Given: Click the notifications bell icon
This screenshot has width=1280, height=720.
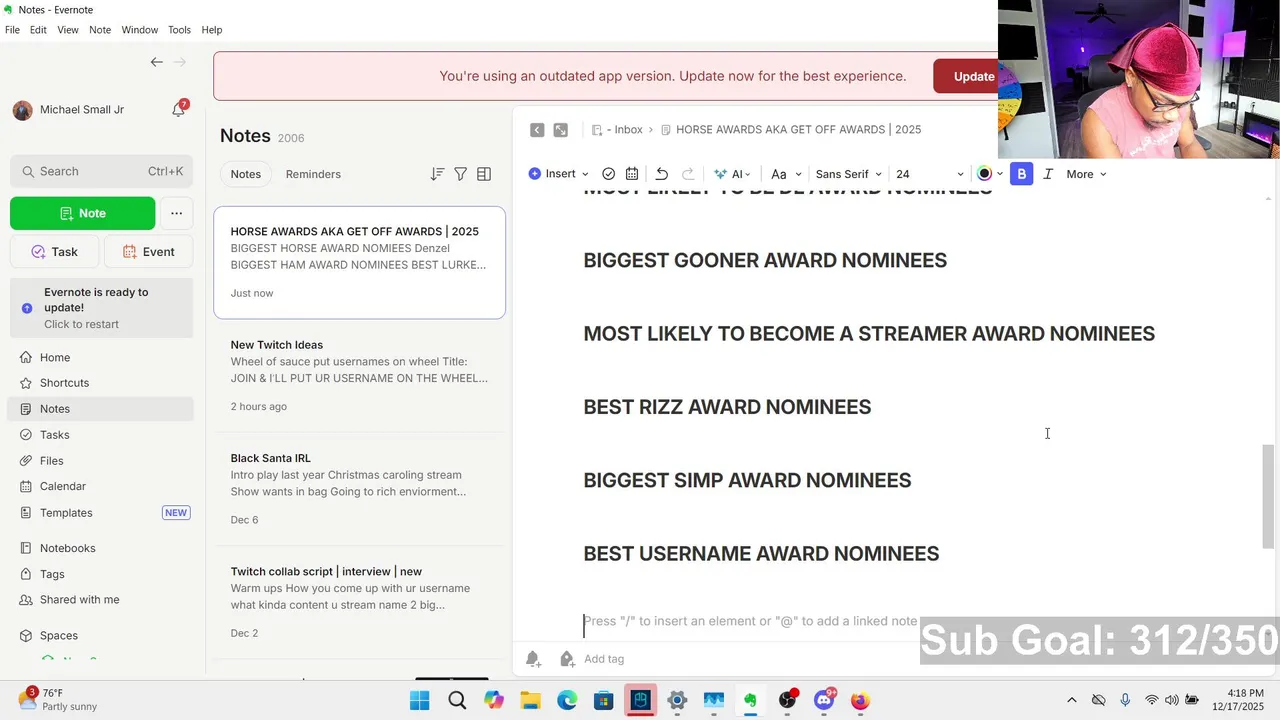Looking at the screenshot, I should [x=178, y=110].
